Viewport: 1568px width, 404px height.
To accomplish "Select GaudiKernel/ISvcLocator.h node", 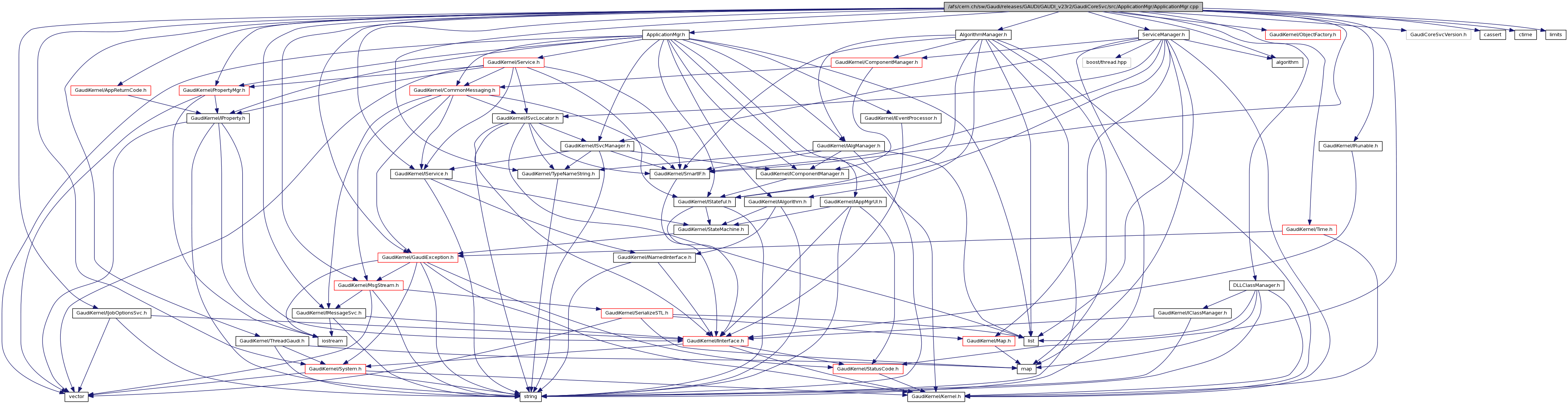I will [x=527, y=118].
